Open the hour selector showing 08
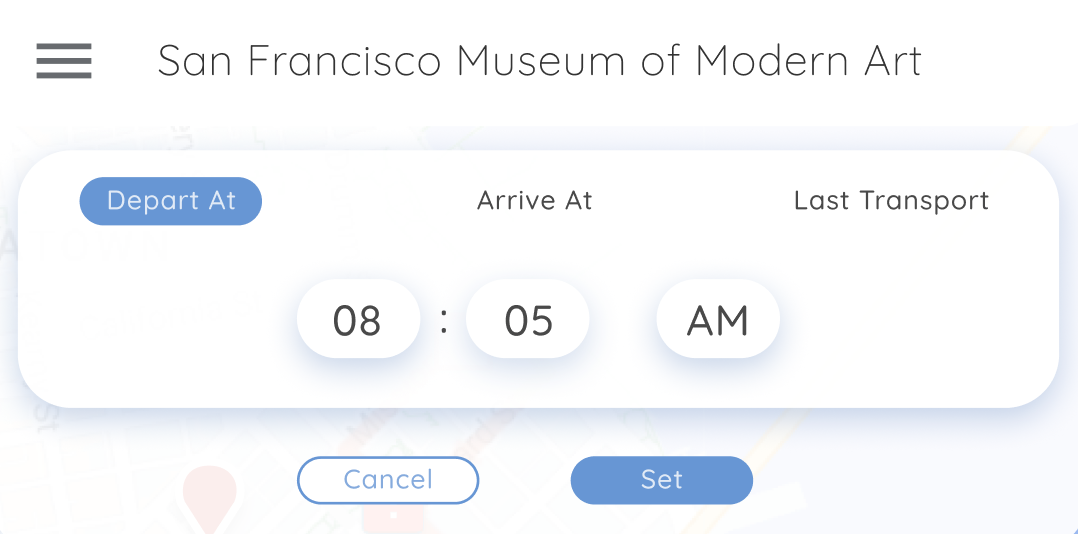 pyautogui.click(x=358, y=319)
